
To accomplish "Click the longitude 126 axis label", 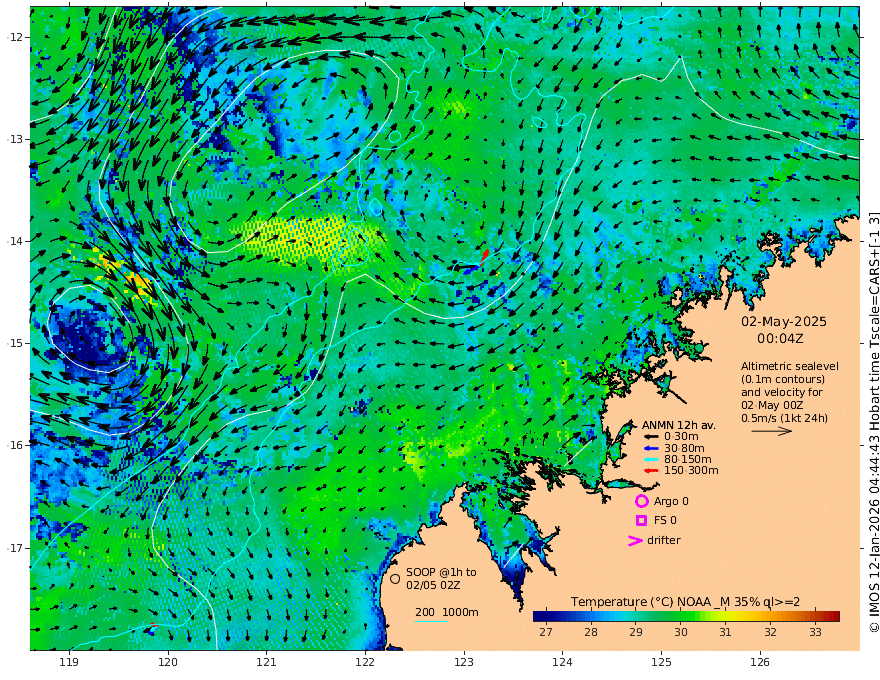I will point(760,662).
